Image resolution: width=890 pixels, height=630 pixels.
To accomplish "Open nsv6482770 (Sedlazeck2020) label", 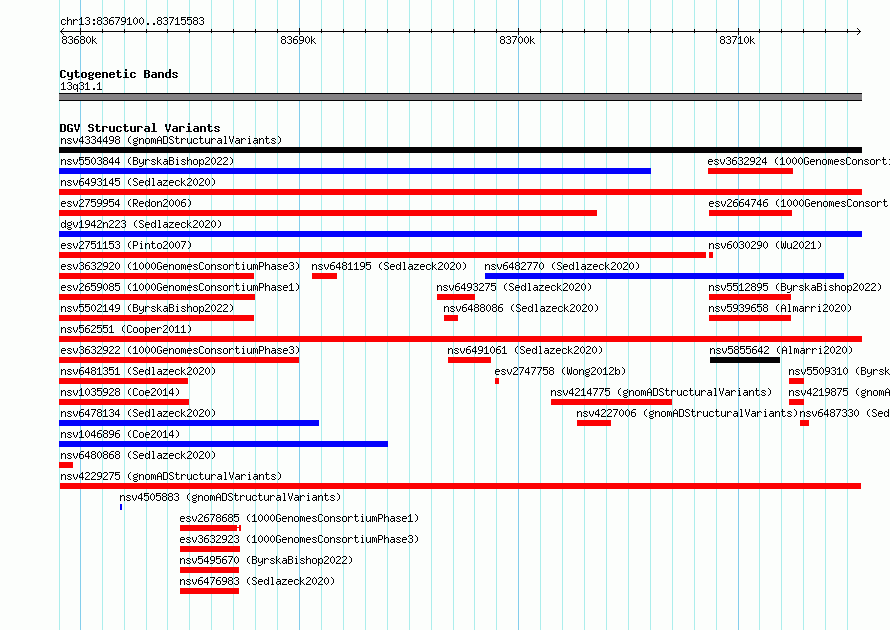I will pos(562,266).
